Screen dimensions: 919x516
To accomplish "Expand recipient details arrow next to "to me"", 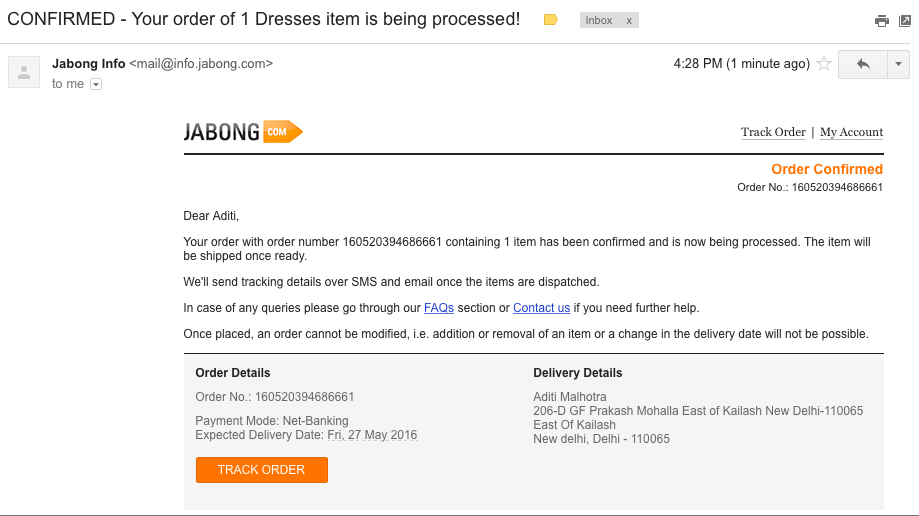I will 96,85.
